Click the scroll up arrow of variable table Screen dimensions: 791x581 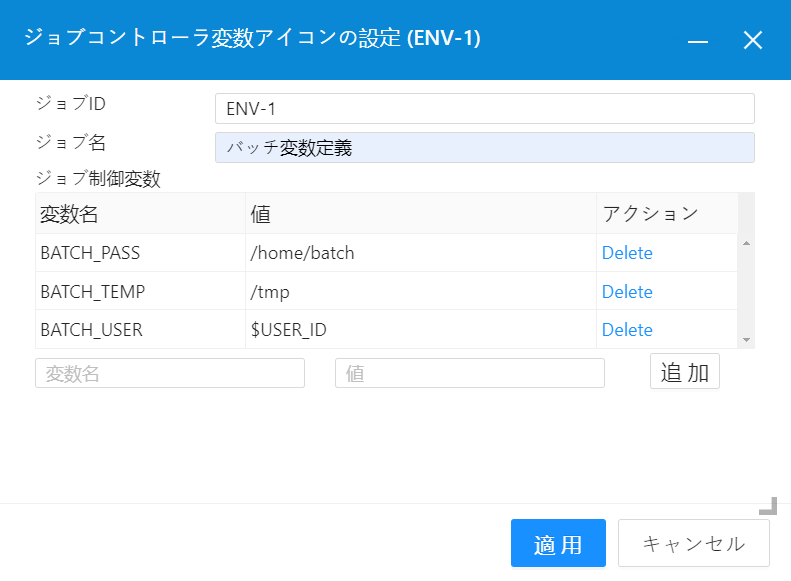point(746,243)
